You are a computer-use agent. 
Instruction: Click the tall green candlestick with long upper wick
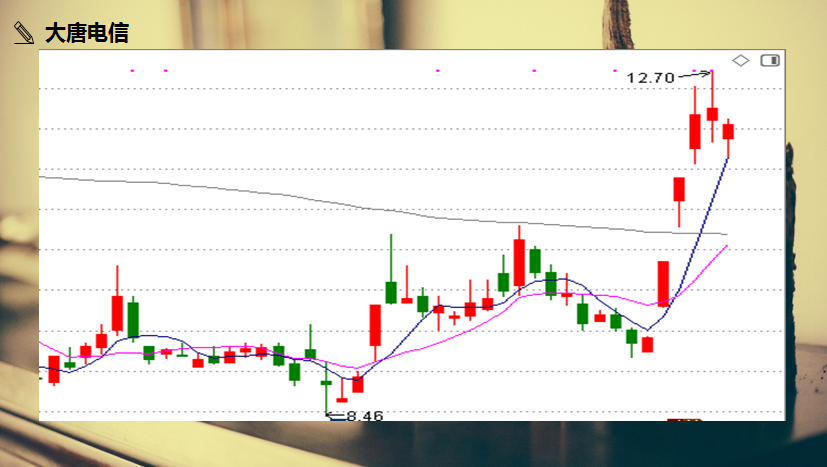click(x=391, y=291)
